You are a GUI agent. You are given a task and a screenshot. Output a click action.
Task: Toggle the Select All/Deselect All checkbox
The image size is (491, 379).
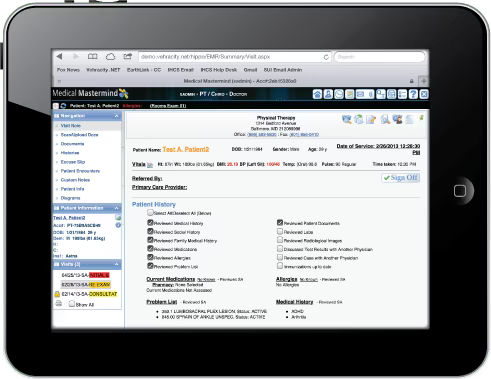(150, 212)
